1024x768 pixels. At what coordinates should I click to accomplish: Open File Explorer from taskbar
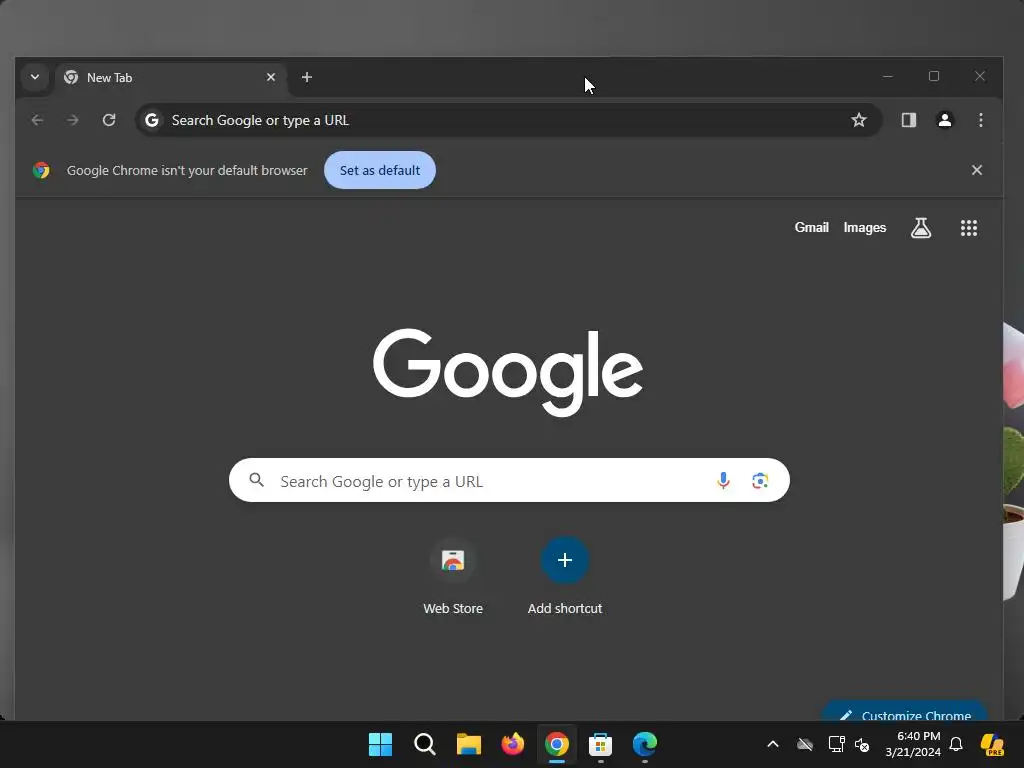coord(468,744)
